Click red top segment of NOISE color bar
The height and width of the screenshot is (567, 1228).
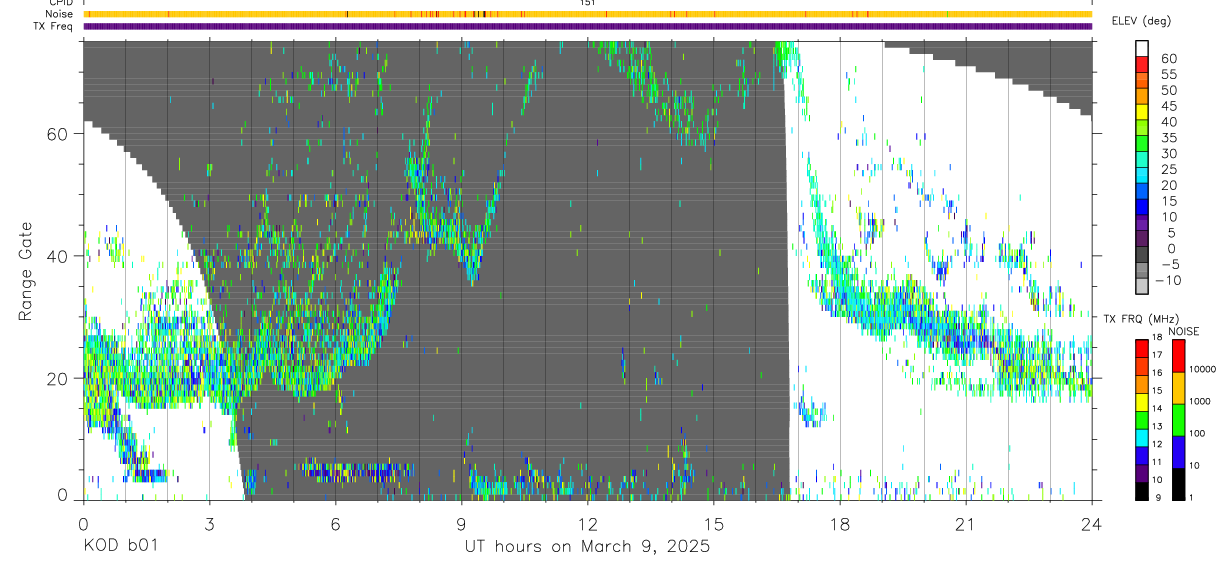tap(1178, 356)
